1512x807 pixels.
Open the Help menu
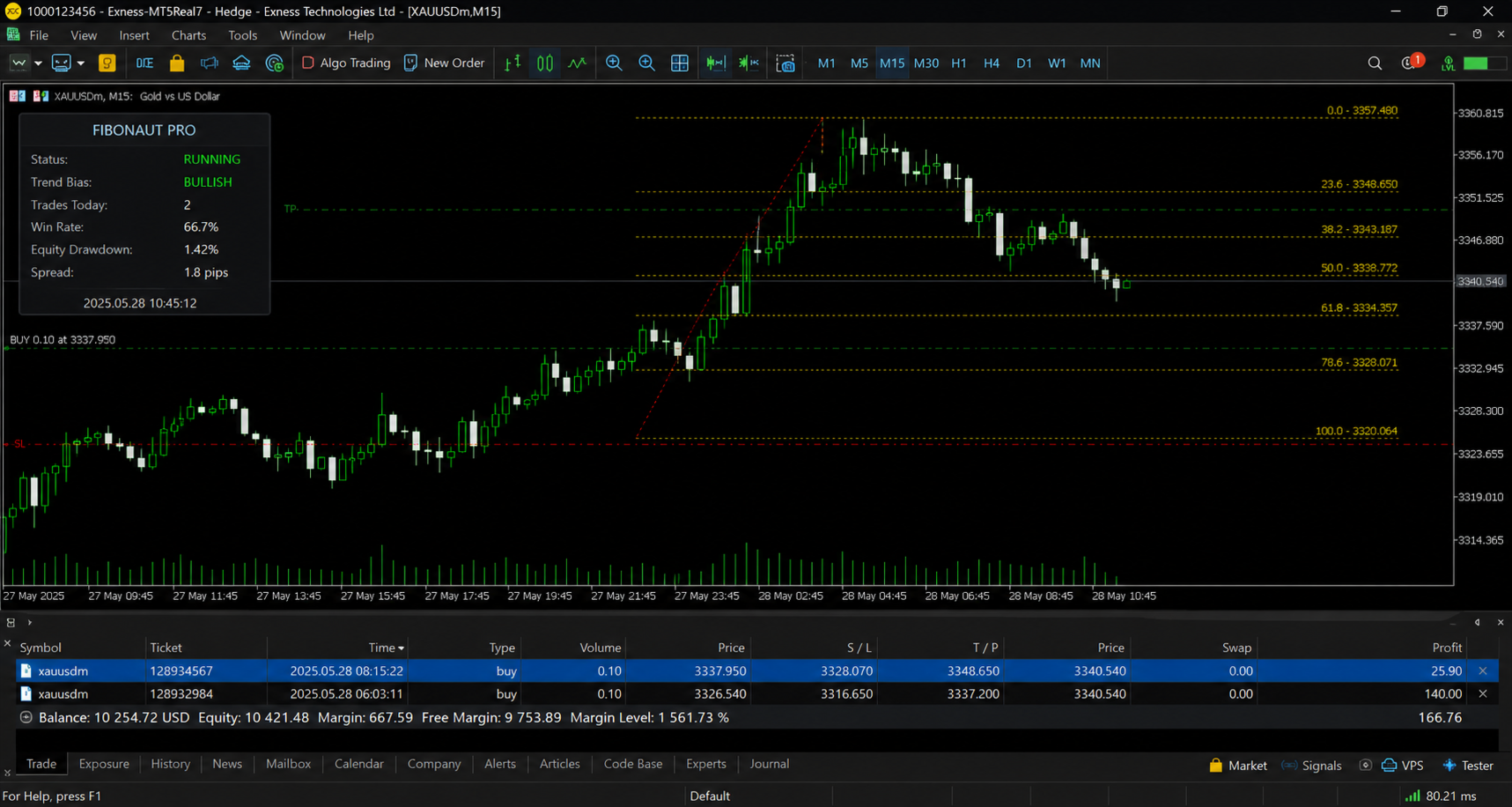(x=361, y=35)
